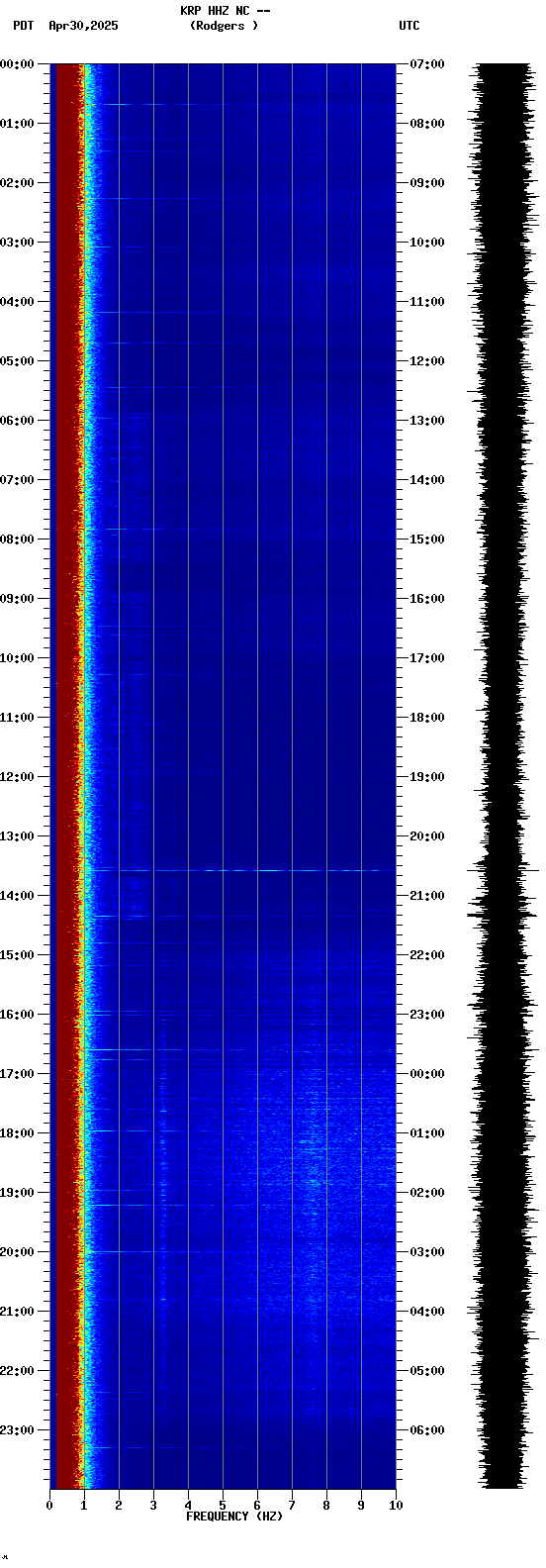The width and height of the screenshot is (546, 1568).
Task: Click the 02:00 PDT time label
Action: pos(18,183)
